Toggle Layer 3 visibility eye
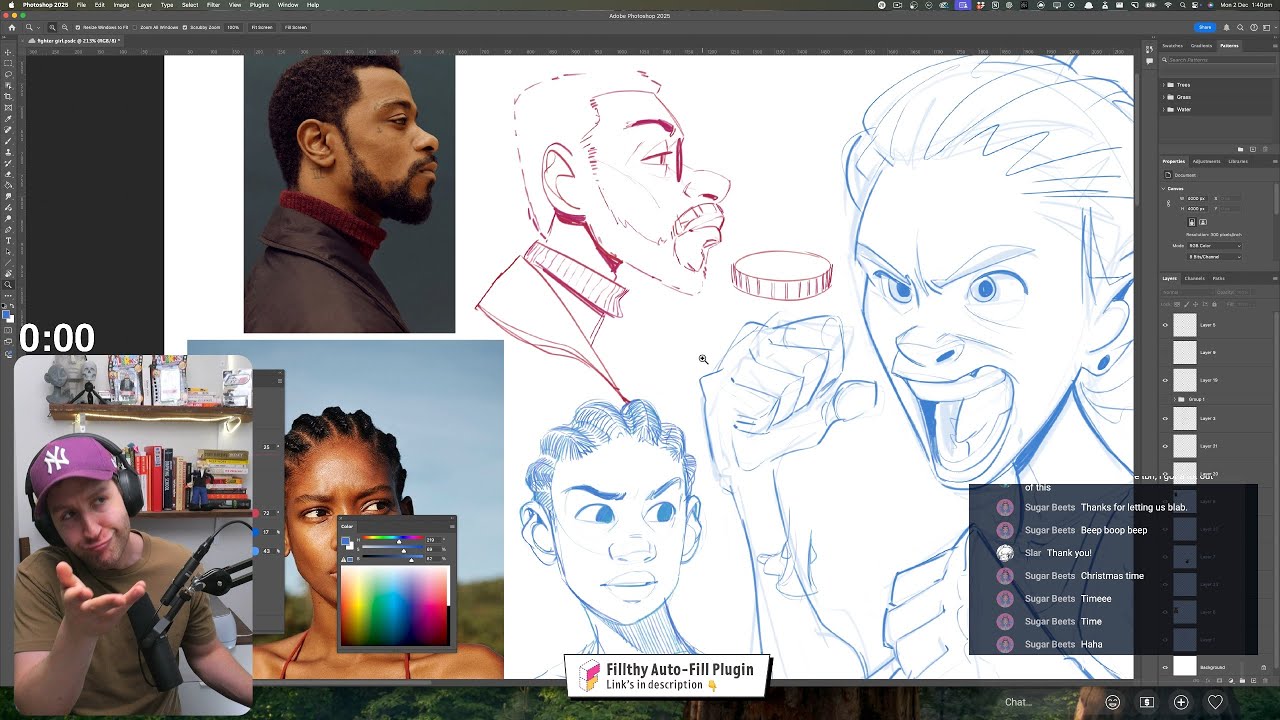 (x=1165, y=418)
